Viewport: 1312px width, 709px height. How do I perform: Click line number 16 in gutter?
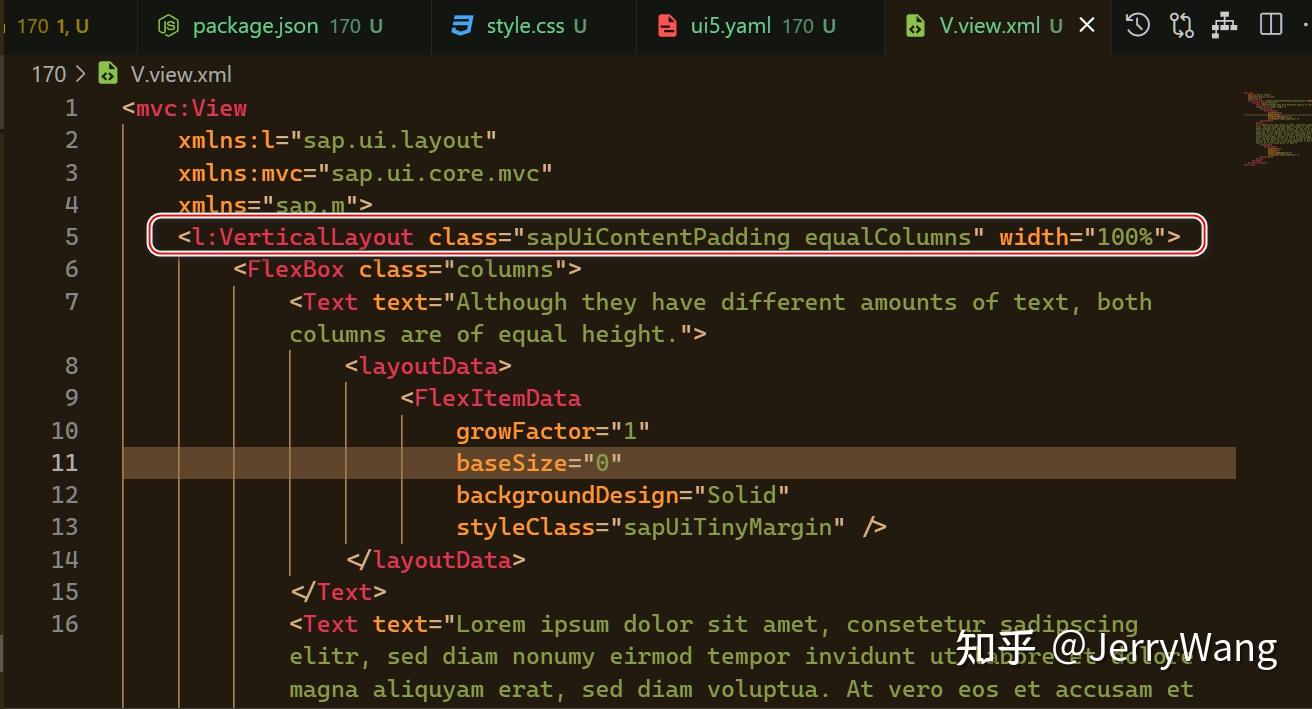(x=64, y=623)
